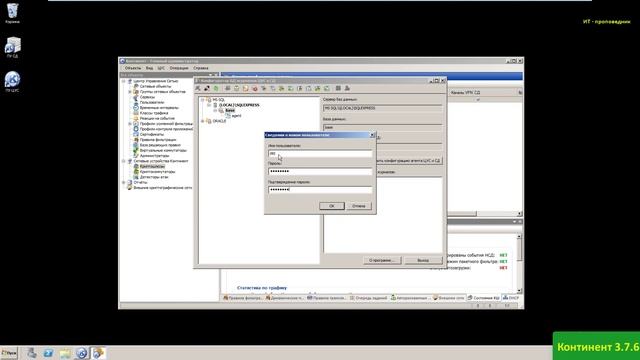The width and height of the screenshot is (640, 360).
Task: Click the first wrench icon in configurator toolbar
Action: (x=198, y=88)
